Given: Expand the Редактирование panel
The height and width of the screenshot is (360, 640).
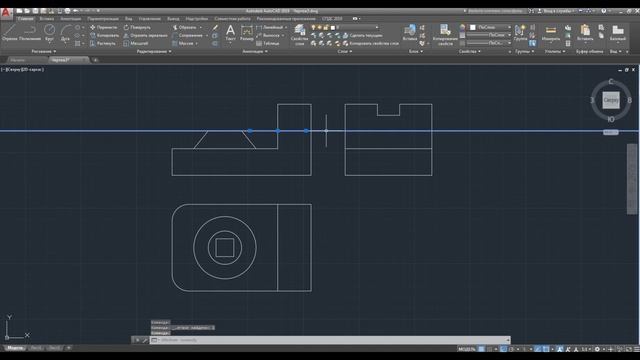Looking at the screenshot, I should [x=154, y=51].
